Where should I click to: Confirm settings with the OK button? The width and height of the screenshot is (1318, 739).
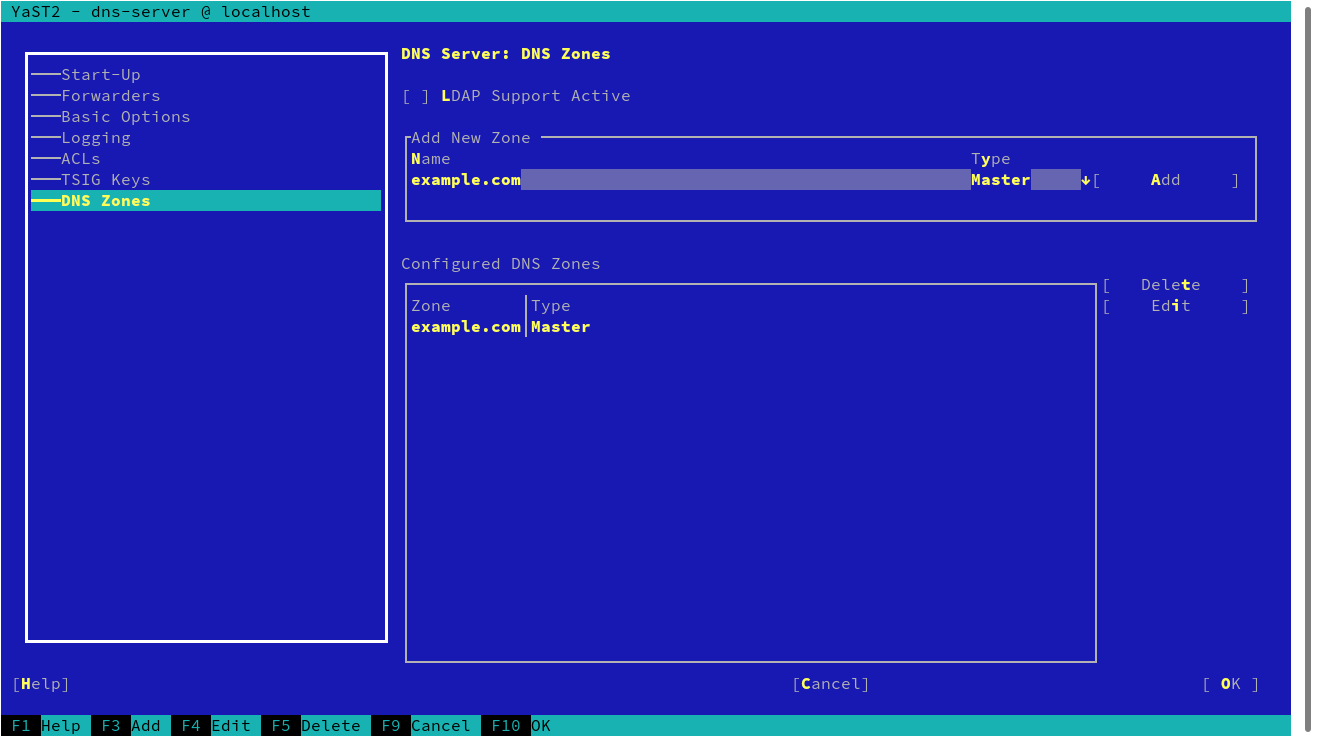tap(1230, 684)
